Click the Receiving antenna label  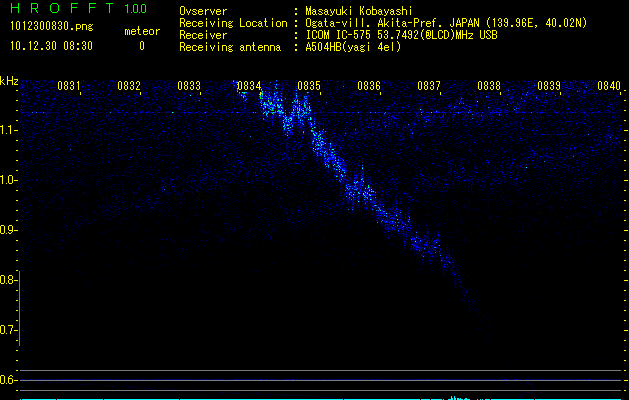tap(230, 47)
